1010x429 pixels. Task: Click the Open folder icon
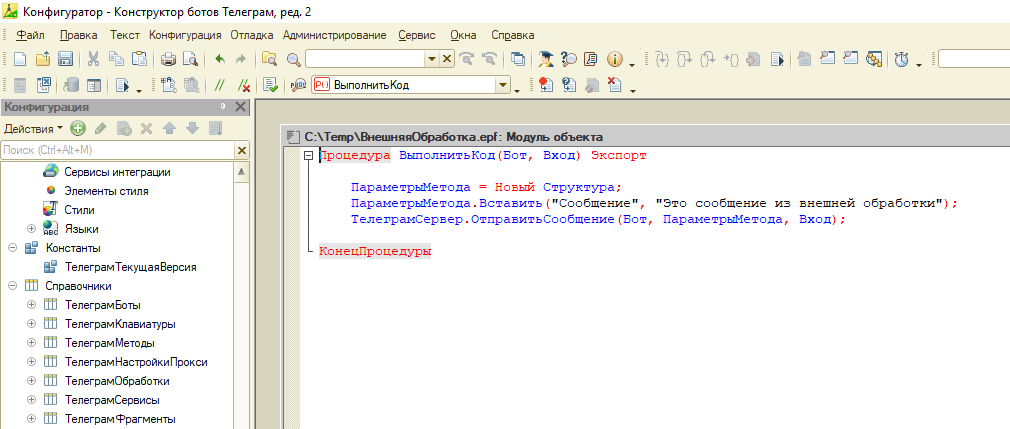coord(43,59)
